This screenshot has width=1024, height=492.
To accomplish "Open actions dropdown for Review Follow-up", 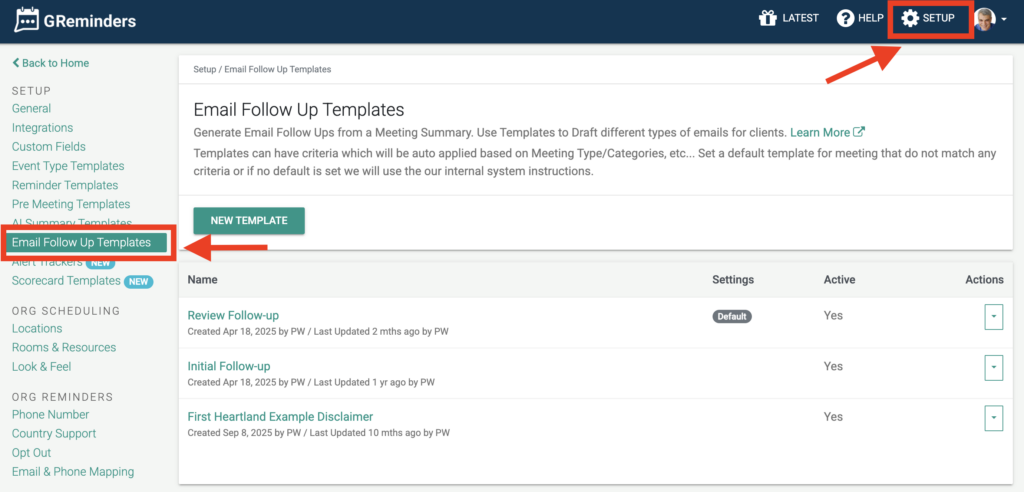I will (993, 316).
